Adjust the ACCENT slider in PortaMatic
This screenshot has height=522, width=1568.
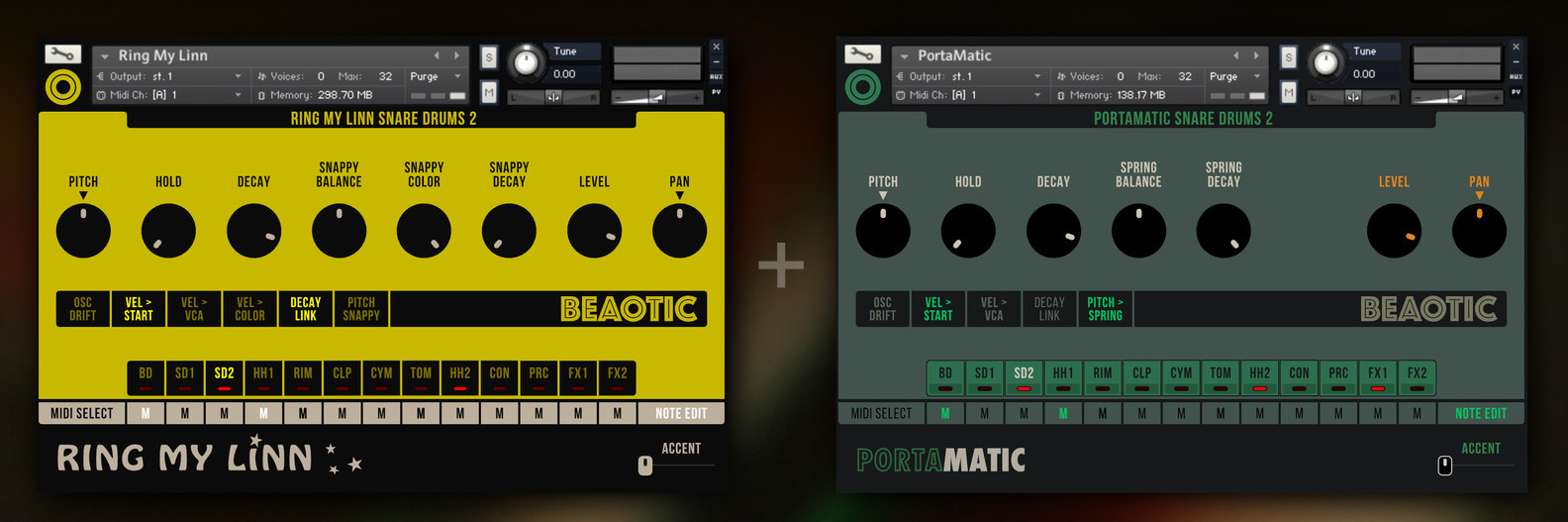pos(1445,465)
